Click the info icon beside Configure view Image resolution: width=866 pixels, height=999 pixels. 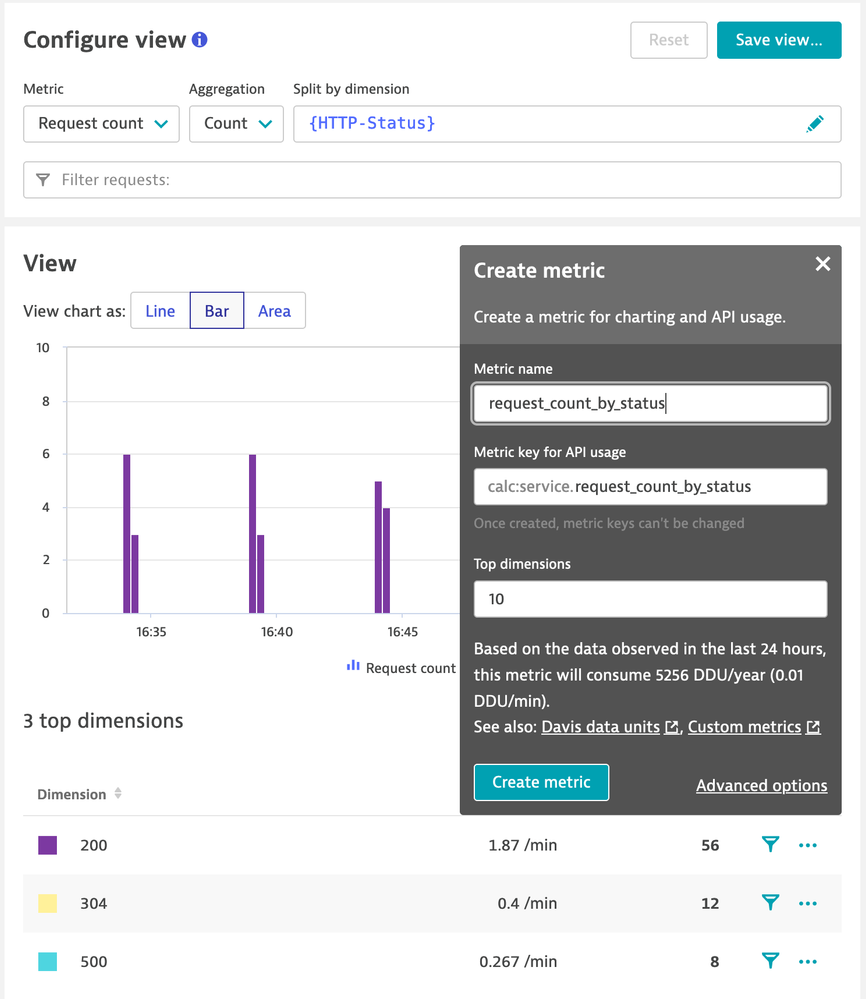click(200, 40)
